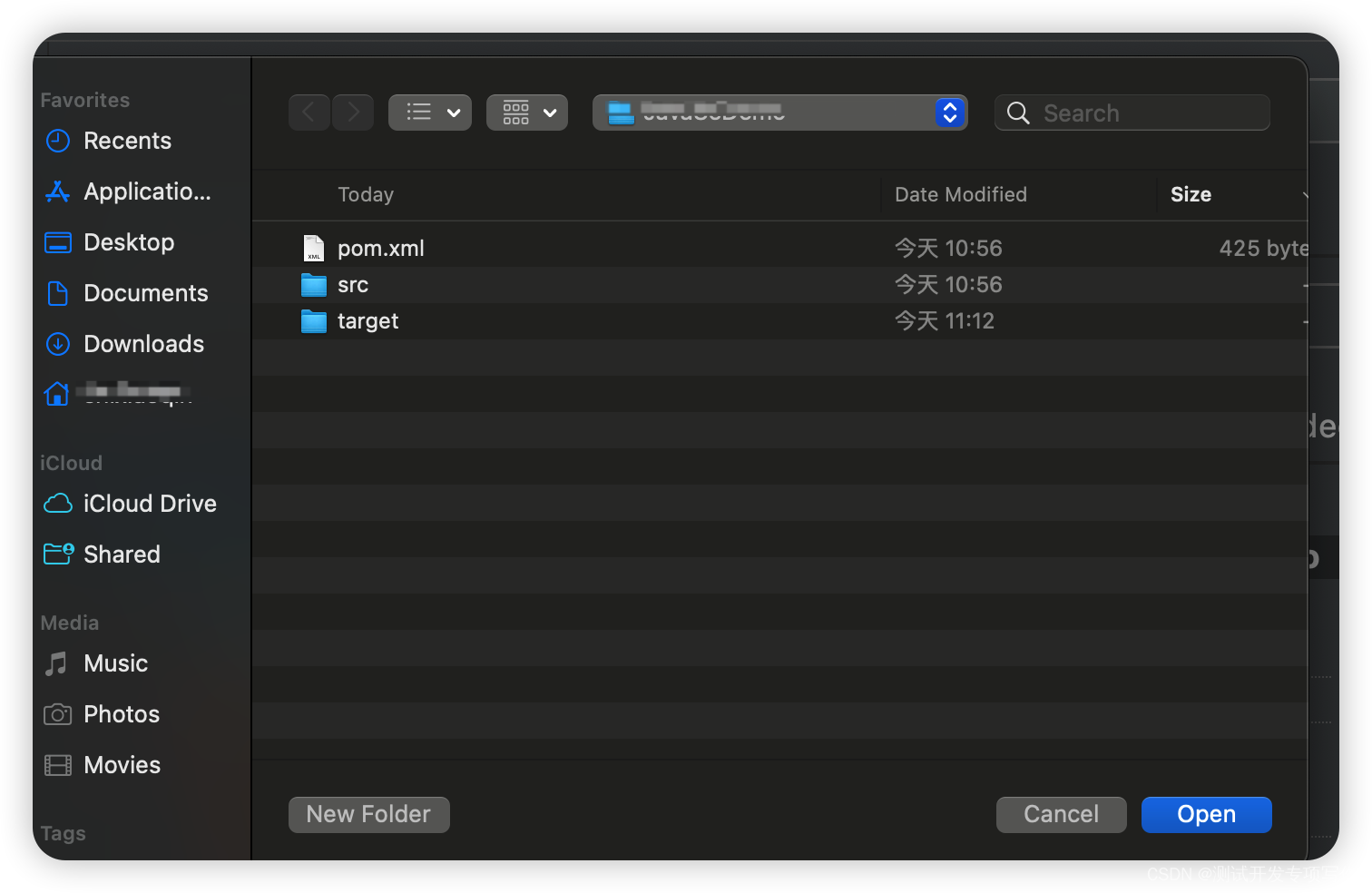Image resolution: width=1372 pixels, height=893 pixels.
Task: Click the target folder icon
Action: point(314,321)
